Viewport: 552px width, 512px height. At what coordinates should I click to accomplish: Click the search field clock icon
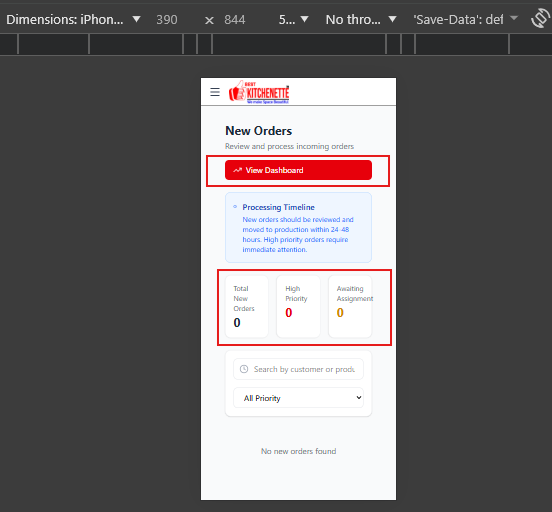[244, 369]
